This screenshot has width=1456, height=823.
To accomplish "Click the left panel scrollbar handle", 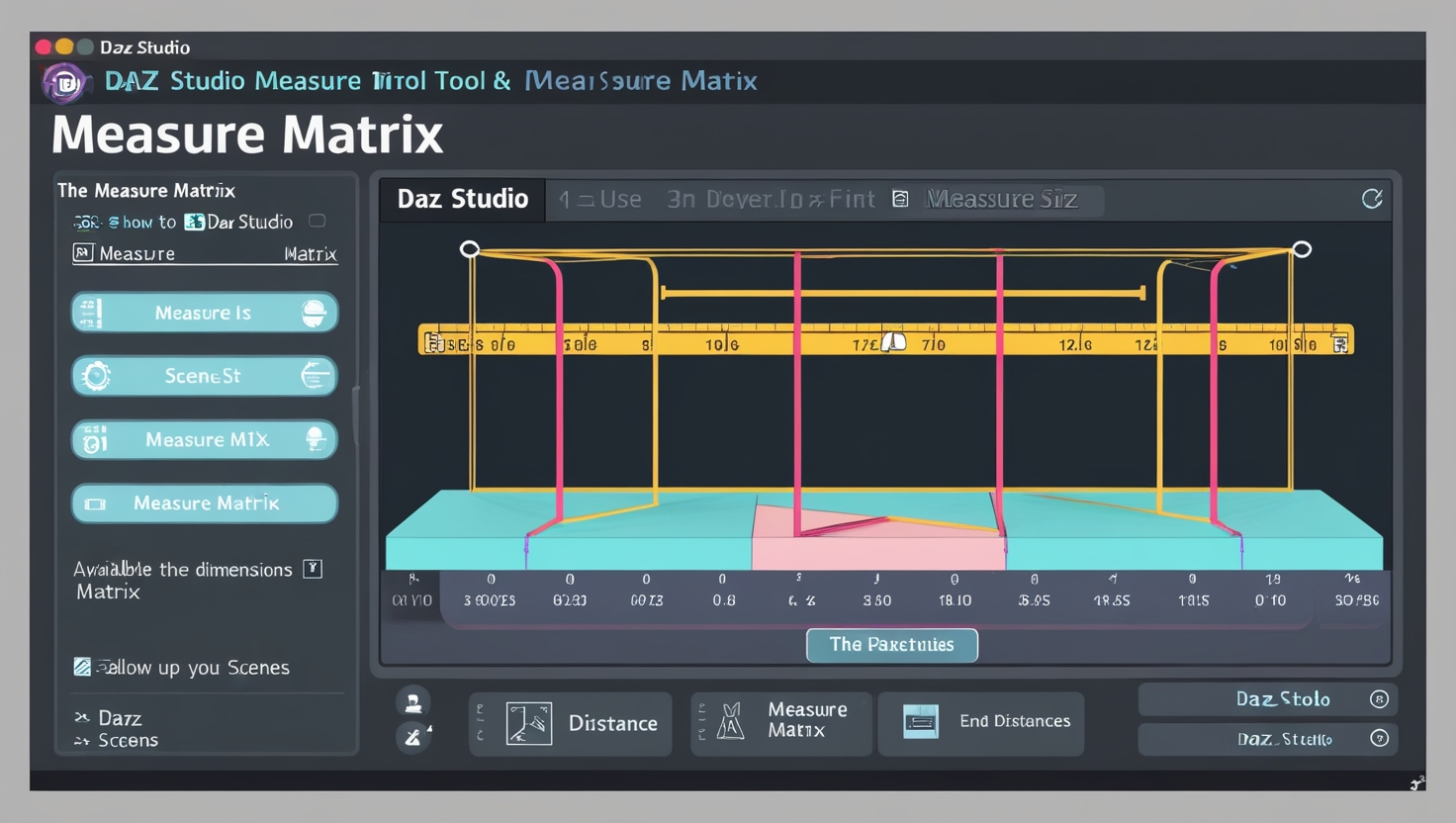I will tap(354, 415).
